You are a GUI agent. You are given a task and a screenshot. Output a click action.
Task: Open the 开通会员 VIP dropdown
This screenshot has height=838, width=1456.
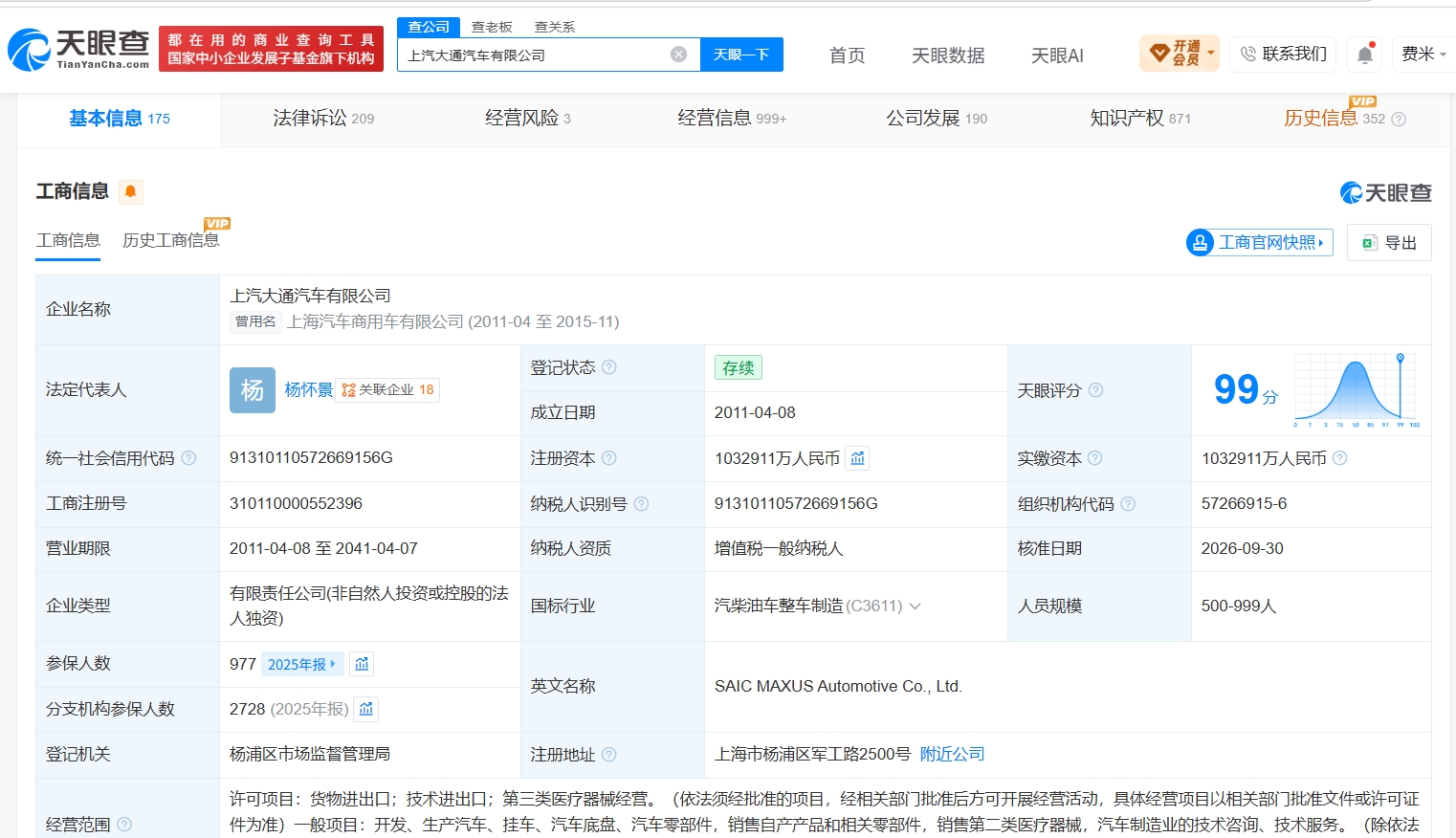(1180, 54)
